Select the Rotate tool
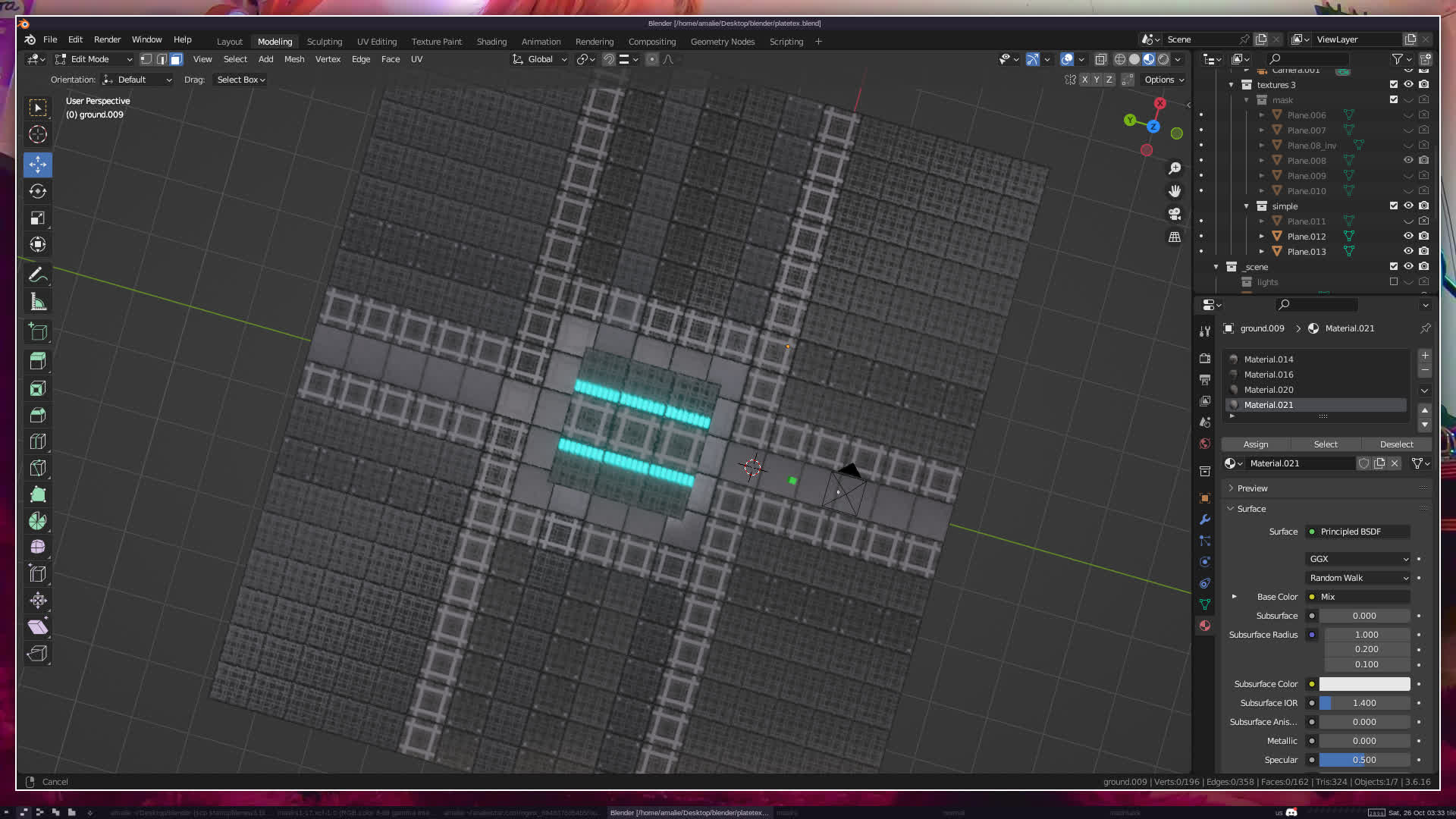The image size is (1456, 819). (38, 191)
